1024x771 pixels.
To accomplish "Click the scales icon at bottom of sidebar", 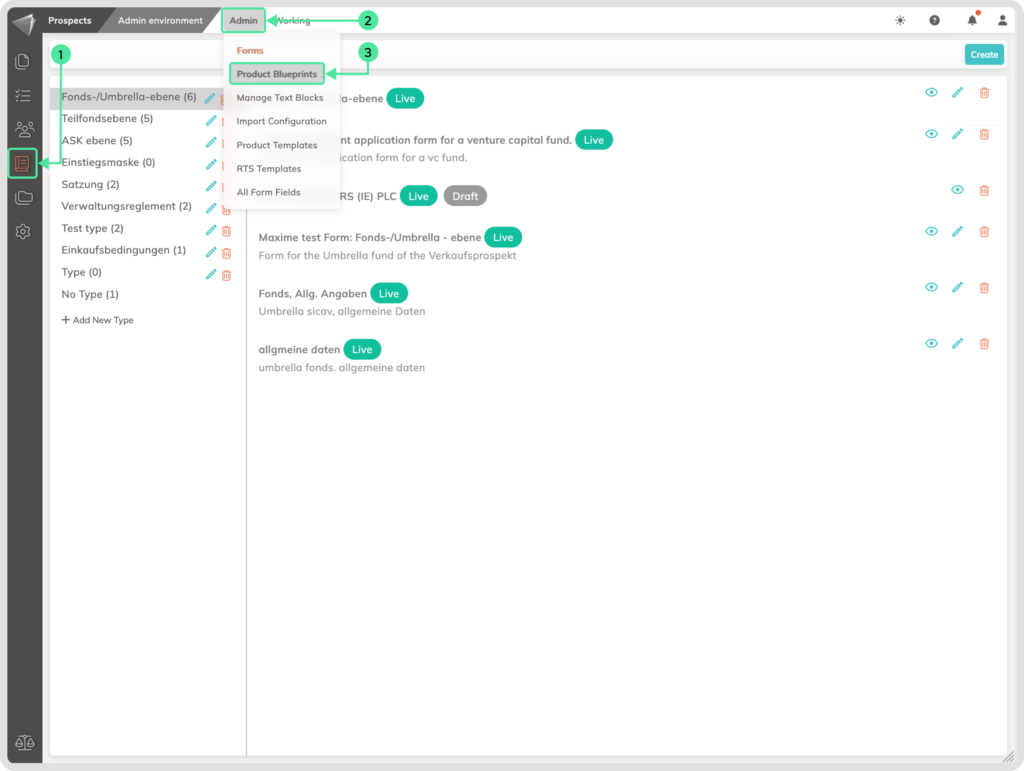I will (25, 743).
